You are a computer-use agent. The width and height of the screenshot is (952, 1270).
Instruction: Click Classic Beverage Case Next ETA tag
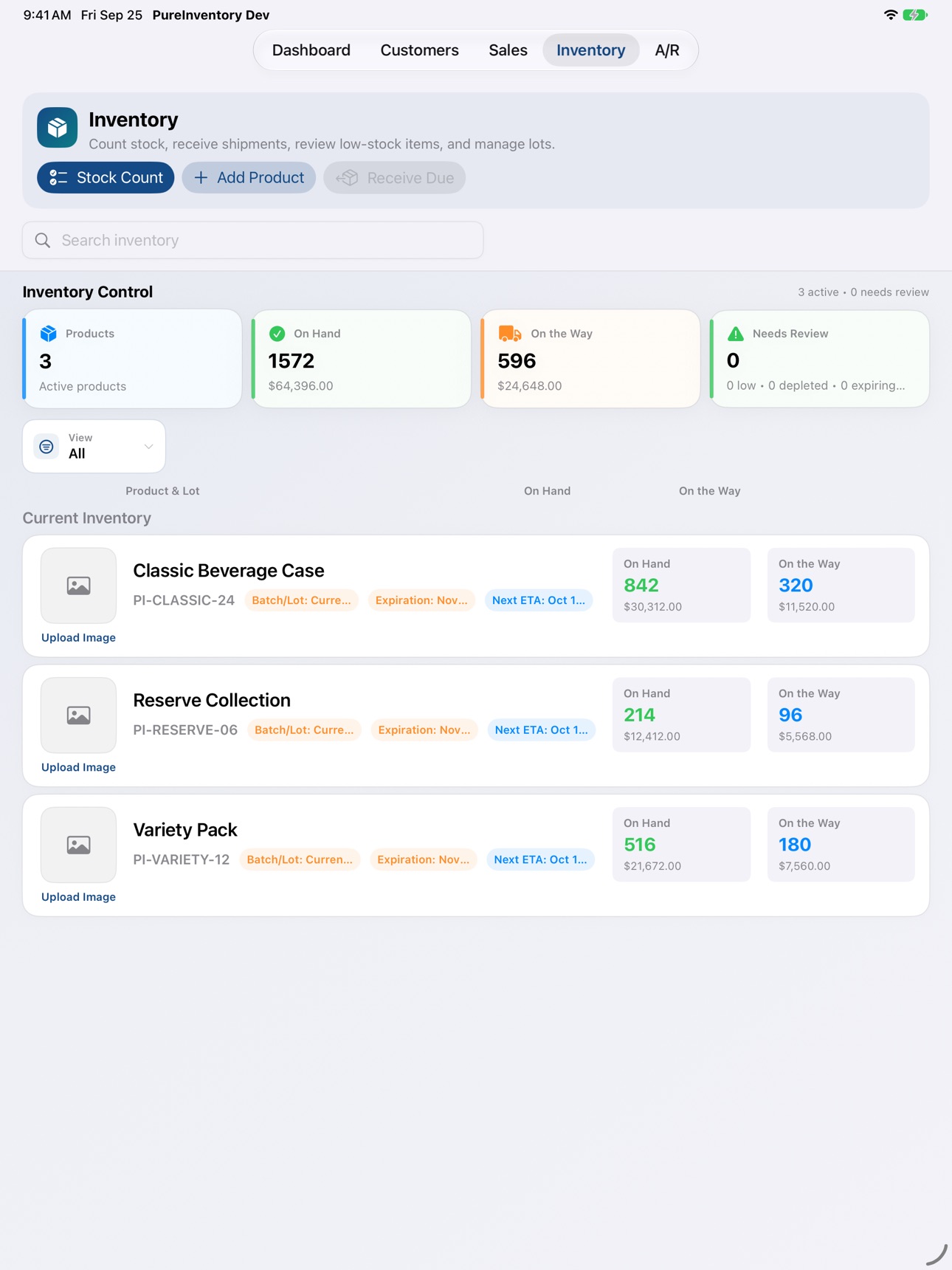(539, 600)
